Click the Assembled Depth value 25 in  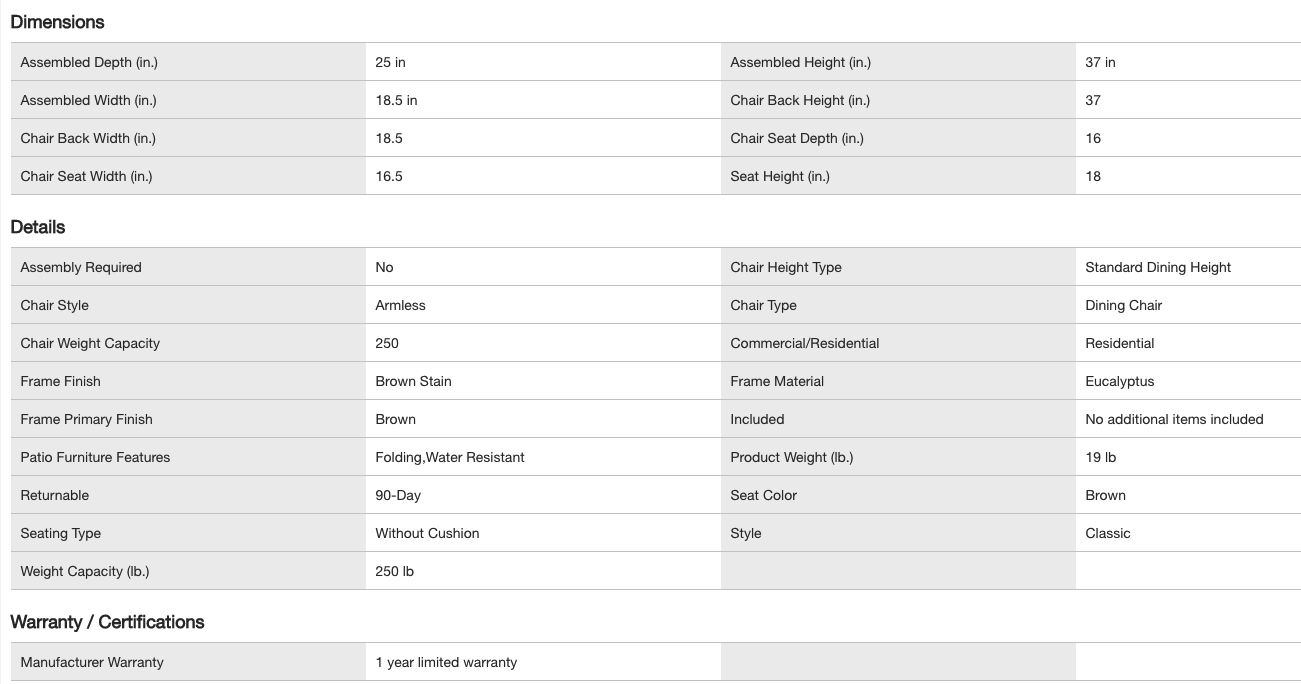[390, 62]
